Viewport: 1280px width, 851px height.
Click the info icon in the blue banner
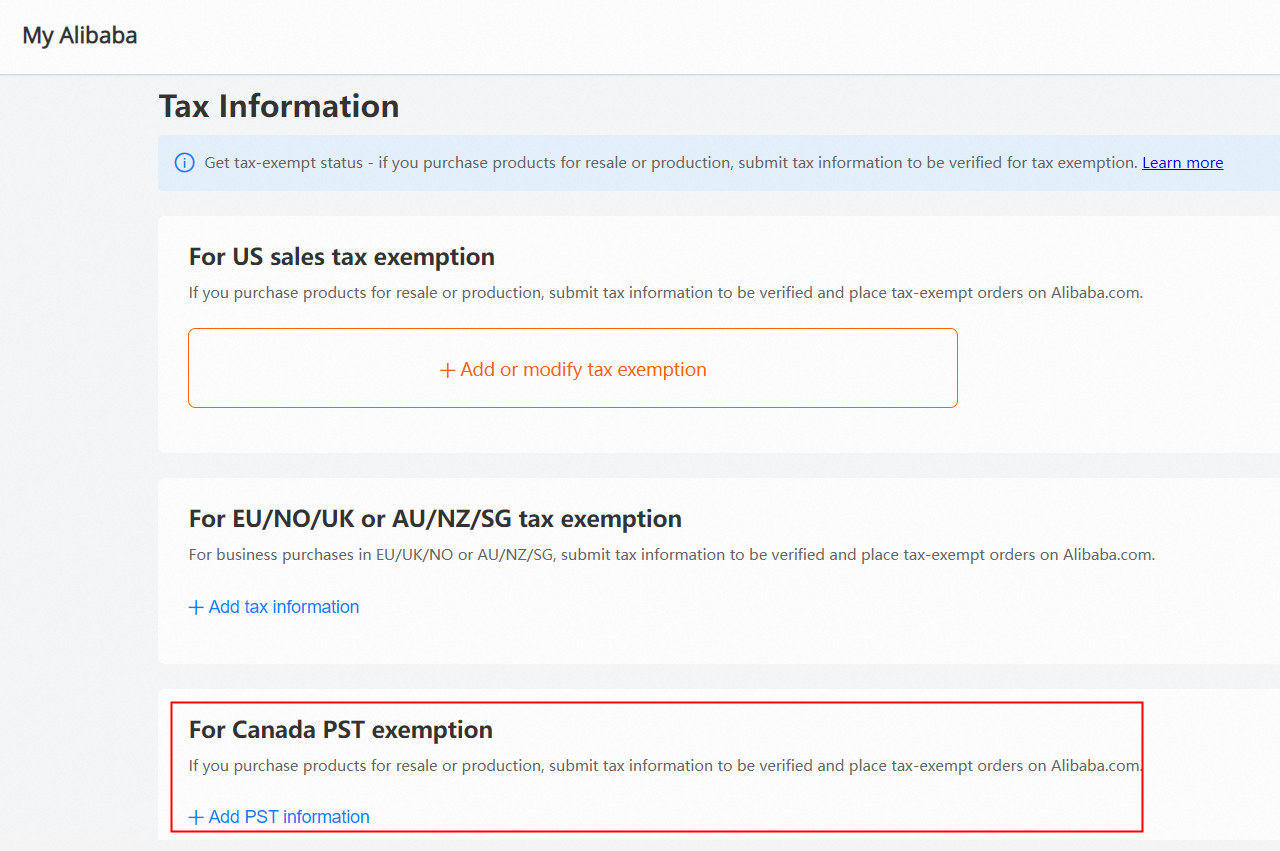click(x=184, y=163)
